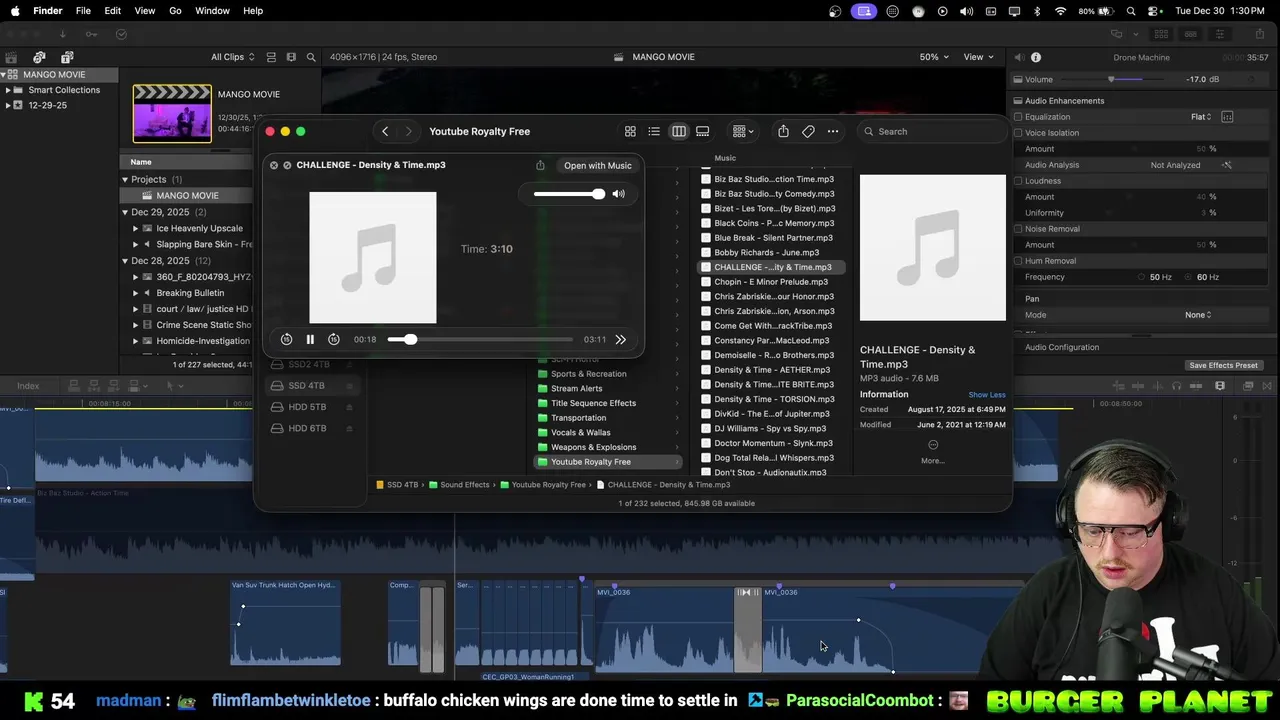Click the speaker icon in the preview player
Screen dimensions: 1280x720
pyautogui.click(x=618, y=194)
